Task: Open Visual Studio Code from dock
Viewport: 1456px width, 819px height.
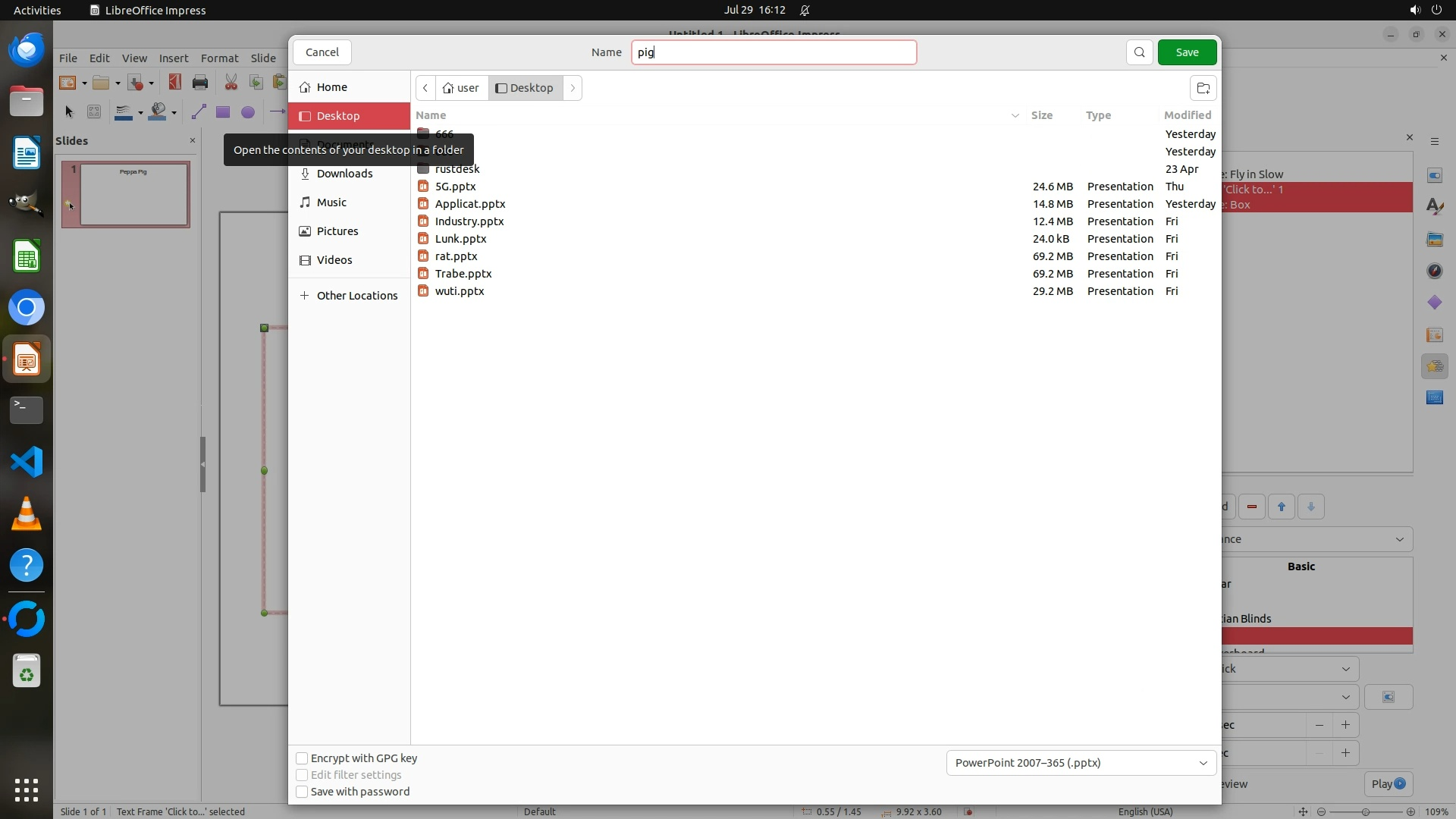Action: pyautogui.click(x=27, y=462)
